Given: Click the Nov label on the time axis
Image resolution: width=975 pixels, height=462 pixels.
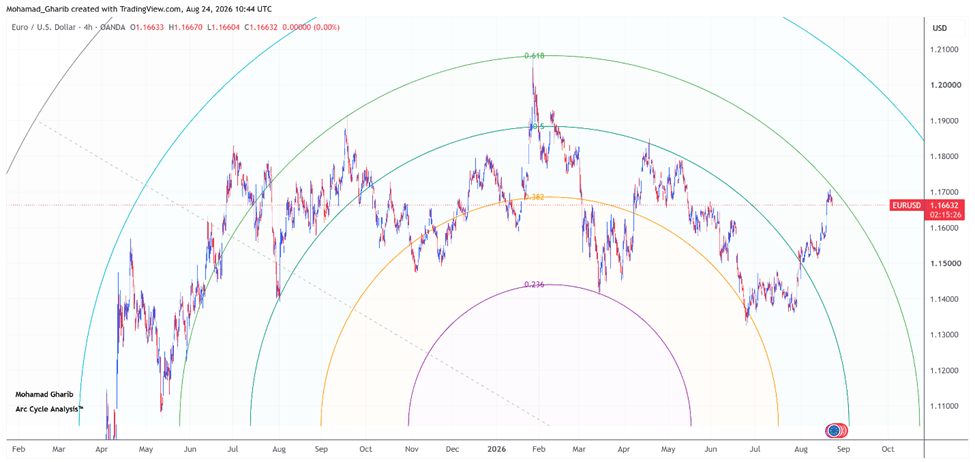Looking at the screenshot, I should 410,448.
